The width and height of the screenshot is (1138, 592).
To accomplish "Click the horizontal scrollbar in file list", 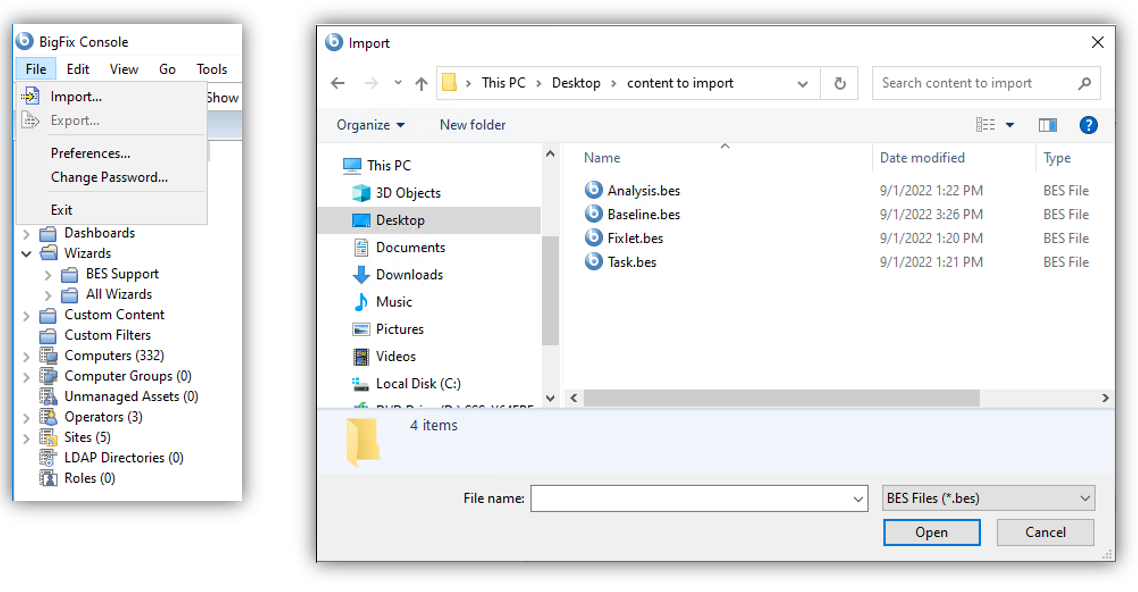I will point(781,398).
